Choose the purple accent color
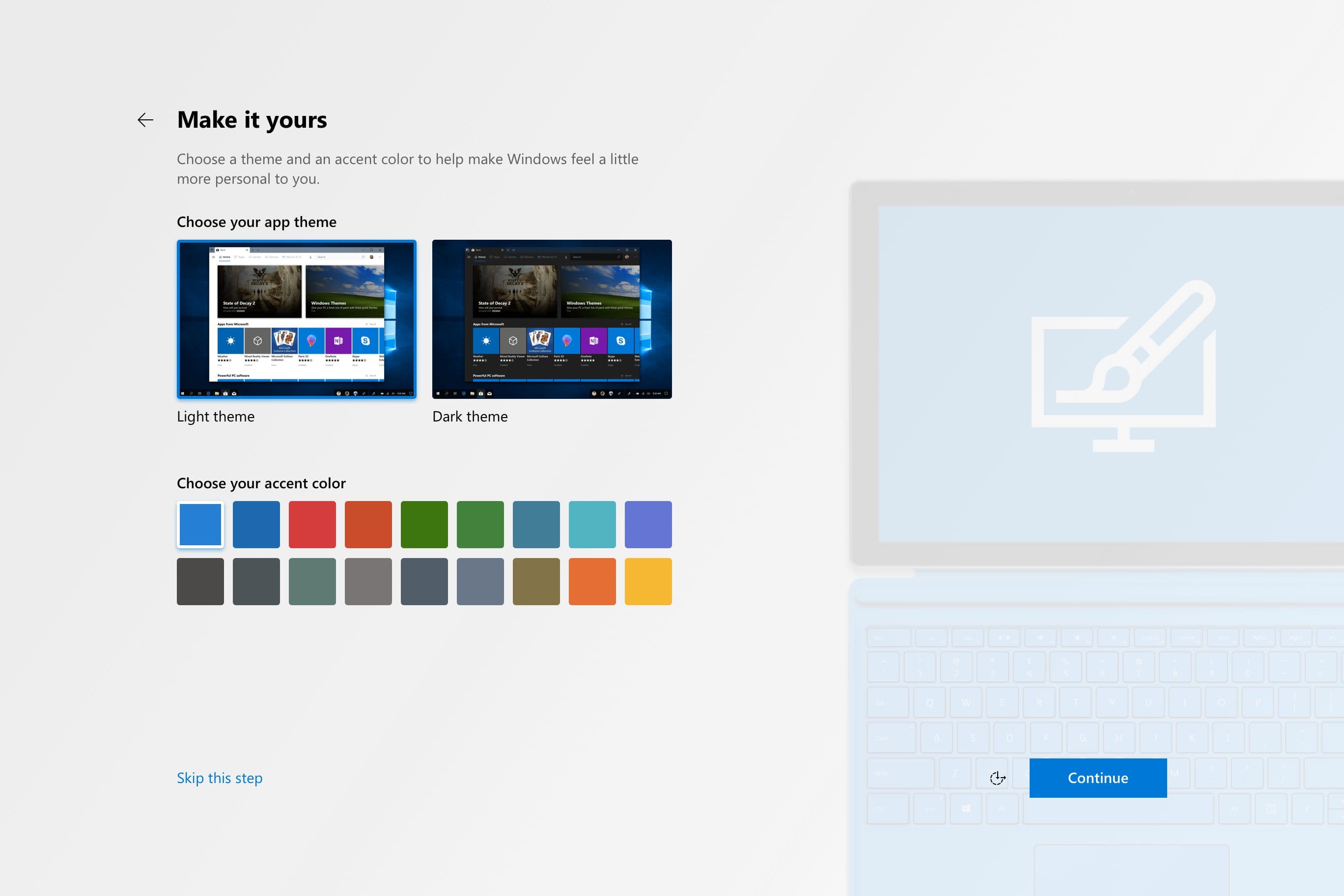This screenshot has width=1344, height=896. pos(648,525)
